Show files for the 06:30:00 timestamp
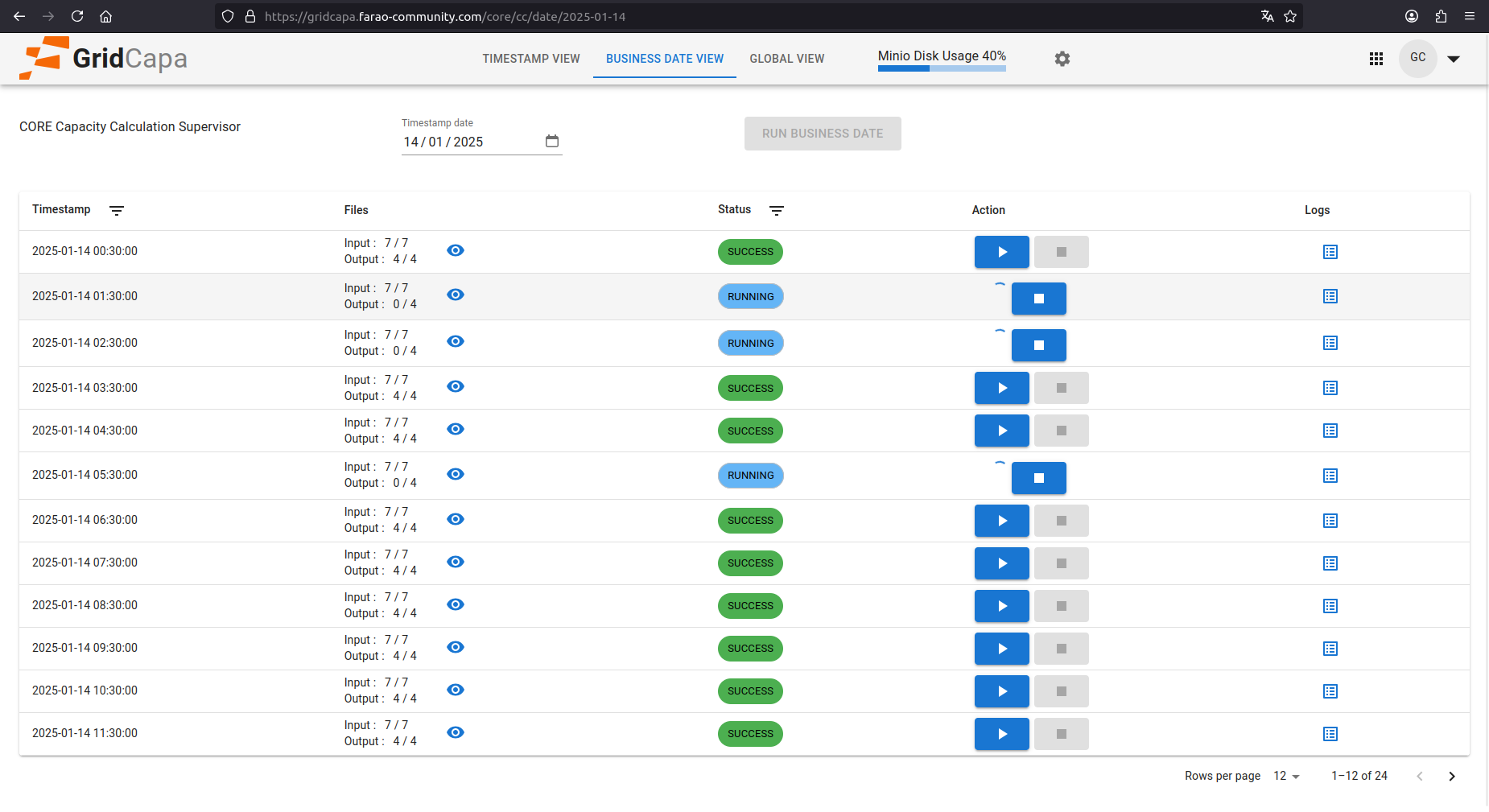This screenshot has height=812, width=1489. pos(456,519)
